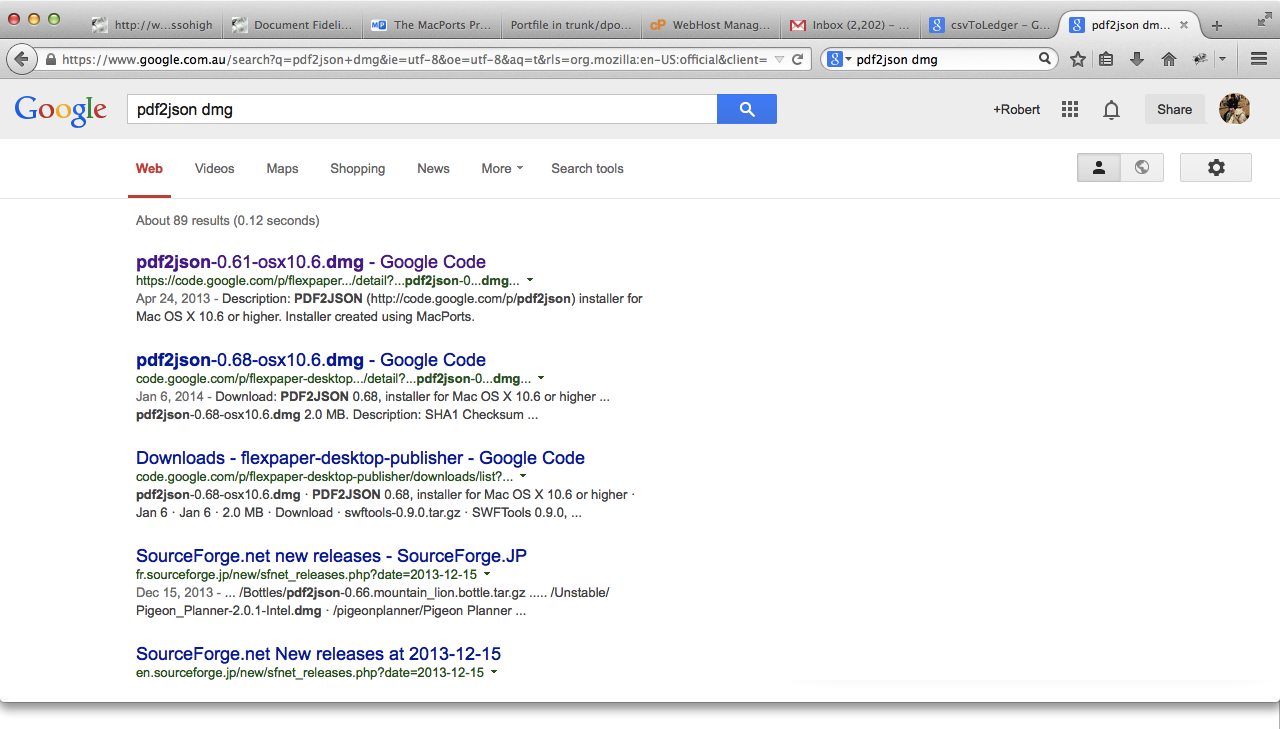The height and width of the screenshot is (729, 1280).
Task: Show personal results with the person toggle
Action: pos(1098,168)
